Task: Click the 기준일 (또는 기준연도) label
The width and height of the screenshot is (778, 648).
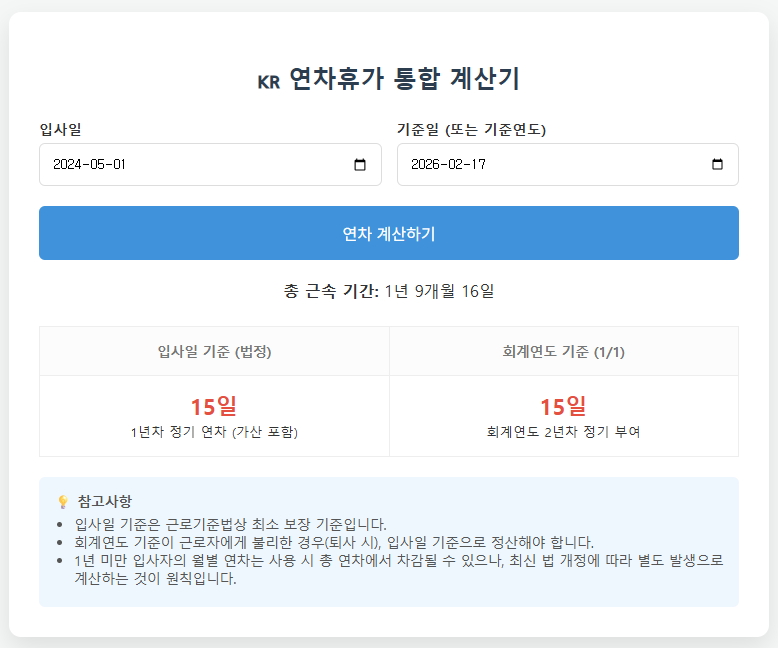Action: pos(471,129)
